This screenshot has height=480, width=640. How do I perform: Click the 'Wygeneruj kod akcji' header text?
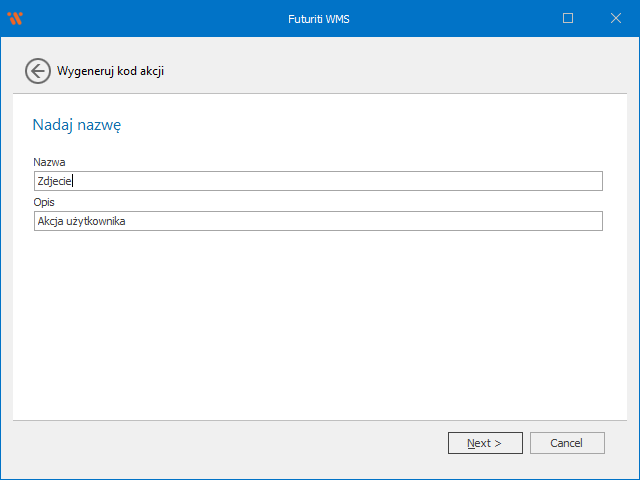tap(110, 71)
